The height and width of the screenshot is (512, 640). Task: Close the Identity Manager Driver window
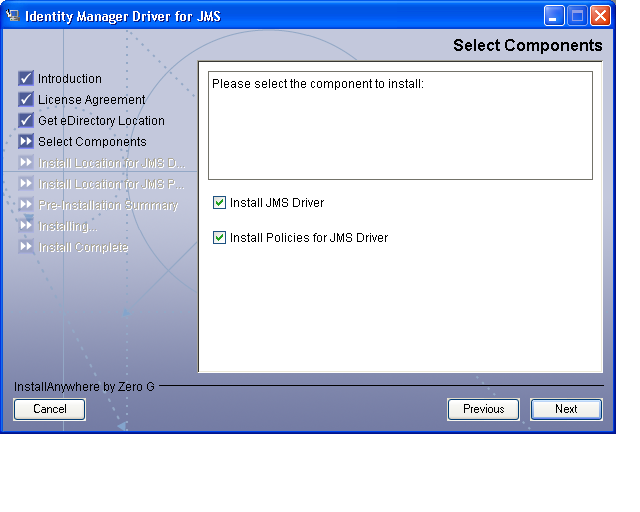point(600,16)
